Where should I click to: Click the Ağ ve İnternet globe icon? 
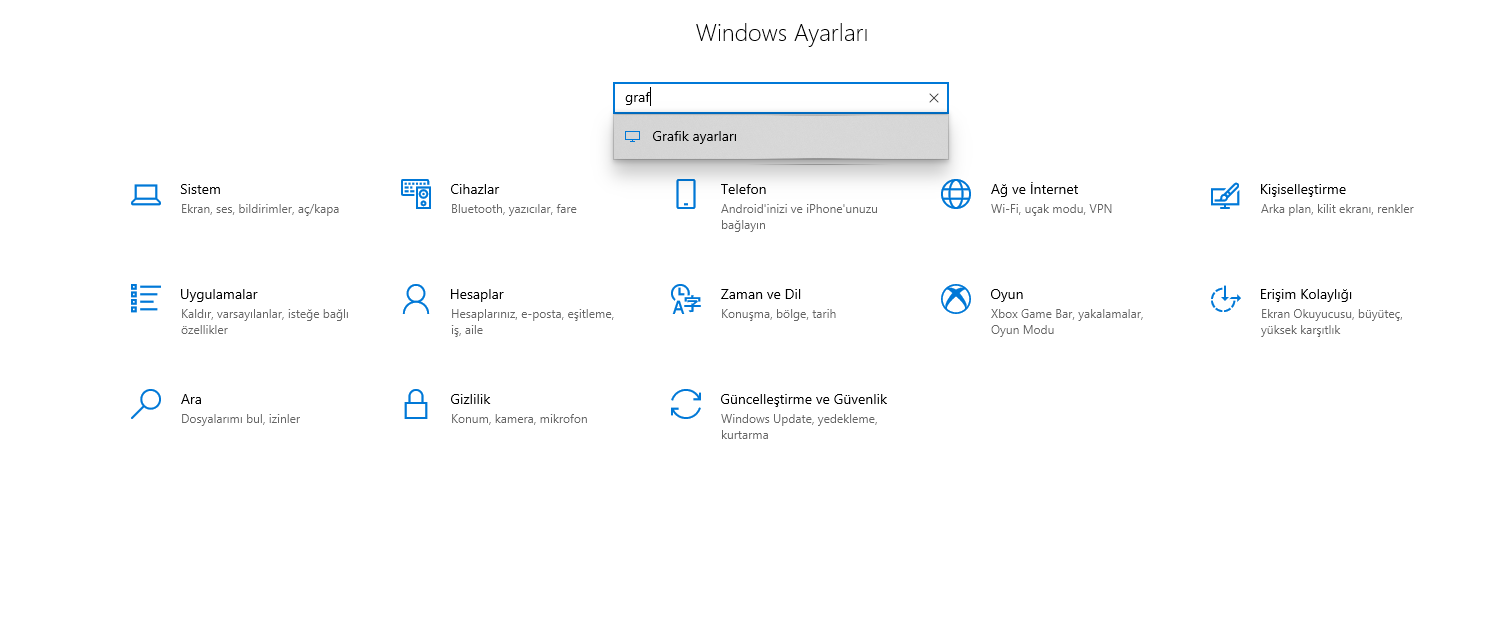coord(956,194)
